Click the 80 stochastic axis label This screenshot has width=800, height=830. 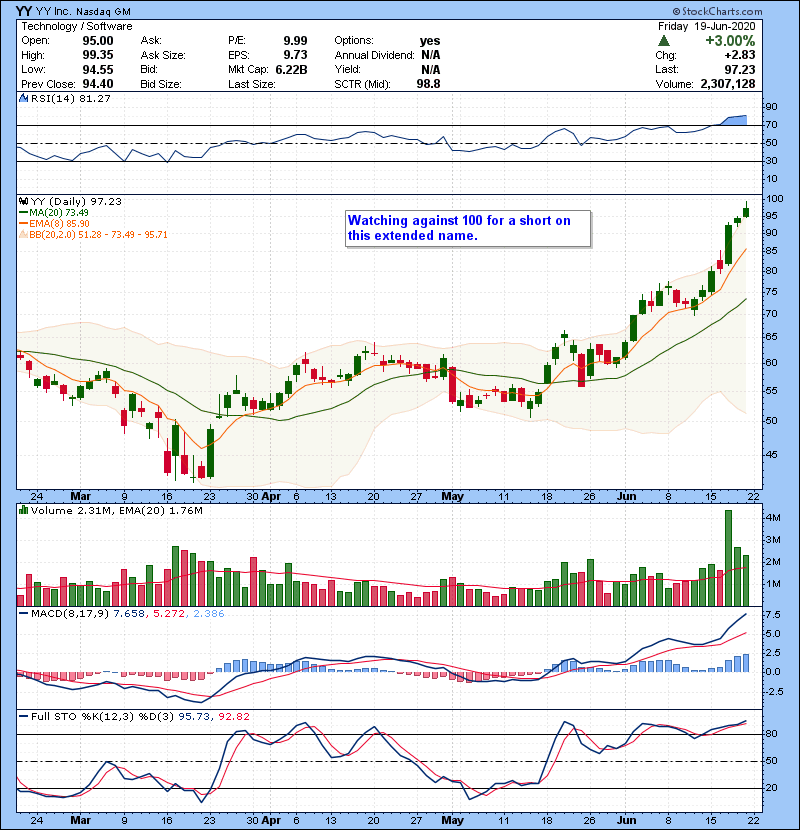(x=772, y=734)
